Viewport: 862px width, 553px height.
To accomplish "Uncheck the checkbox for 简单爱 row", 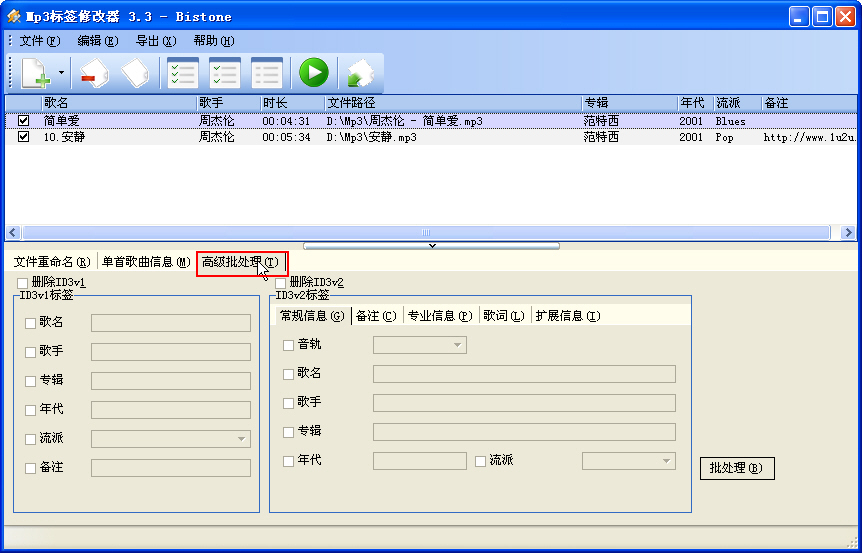I will coord(24,121).
